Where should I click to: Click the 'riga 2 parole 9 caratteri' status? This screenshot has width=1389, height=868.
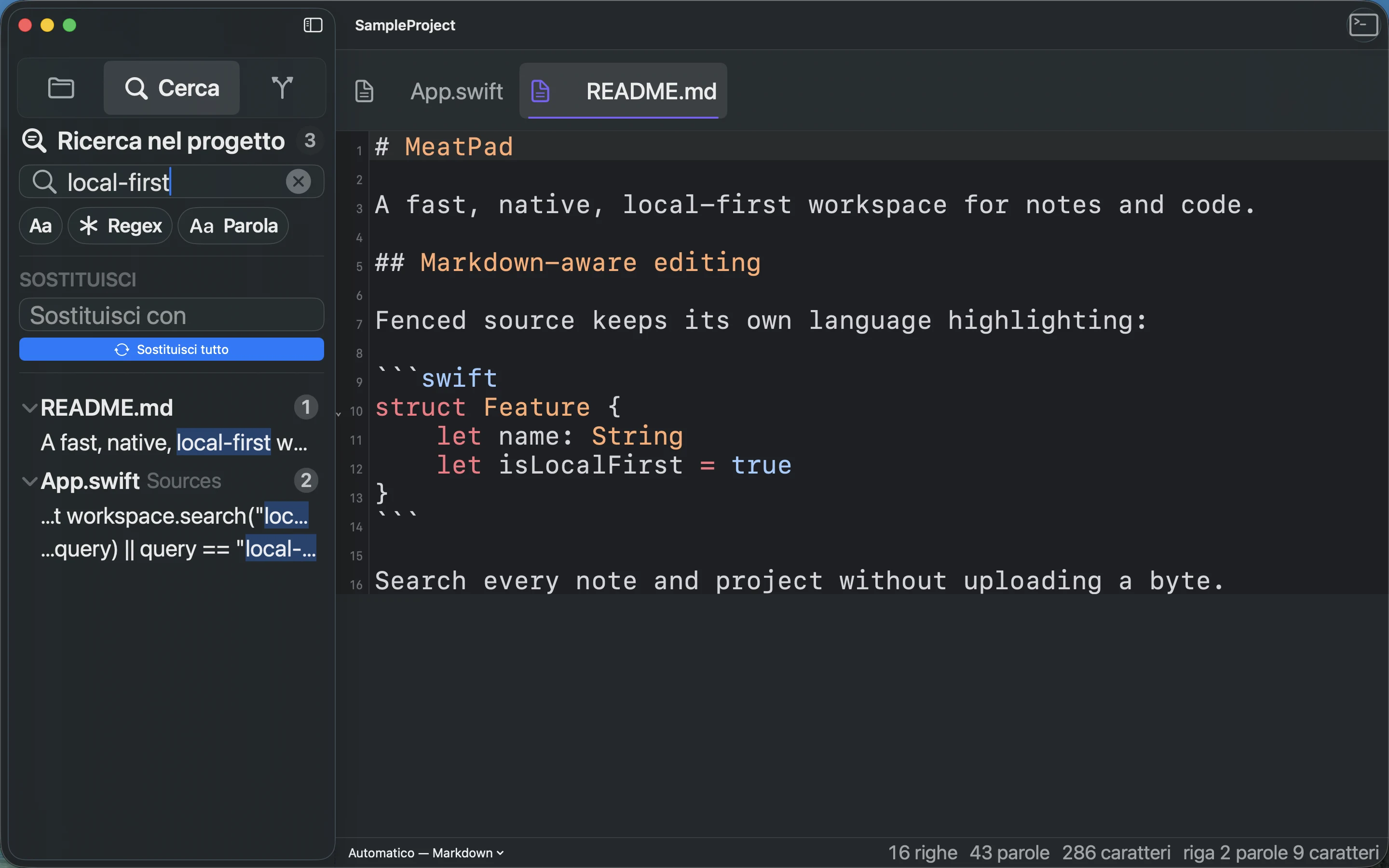pos(1281,853)
